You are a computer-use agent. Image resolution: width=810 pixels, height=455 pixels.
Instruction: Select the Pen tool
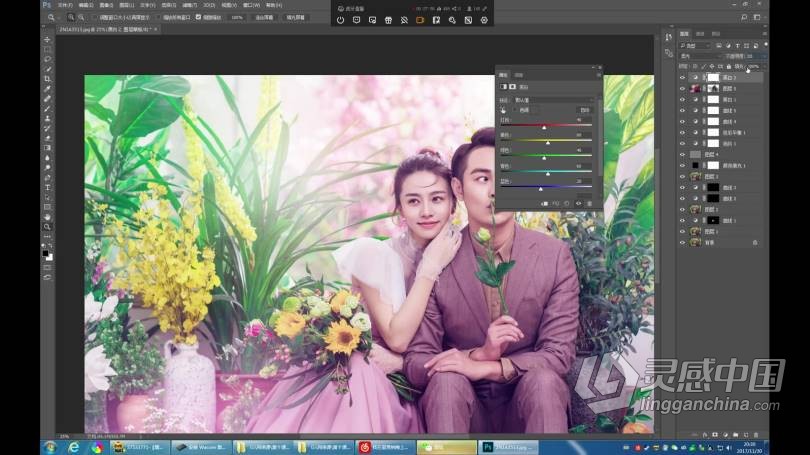pos(48,177)
